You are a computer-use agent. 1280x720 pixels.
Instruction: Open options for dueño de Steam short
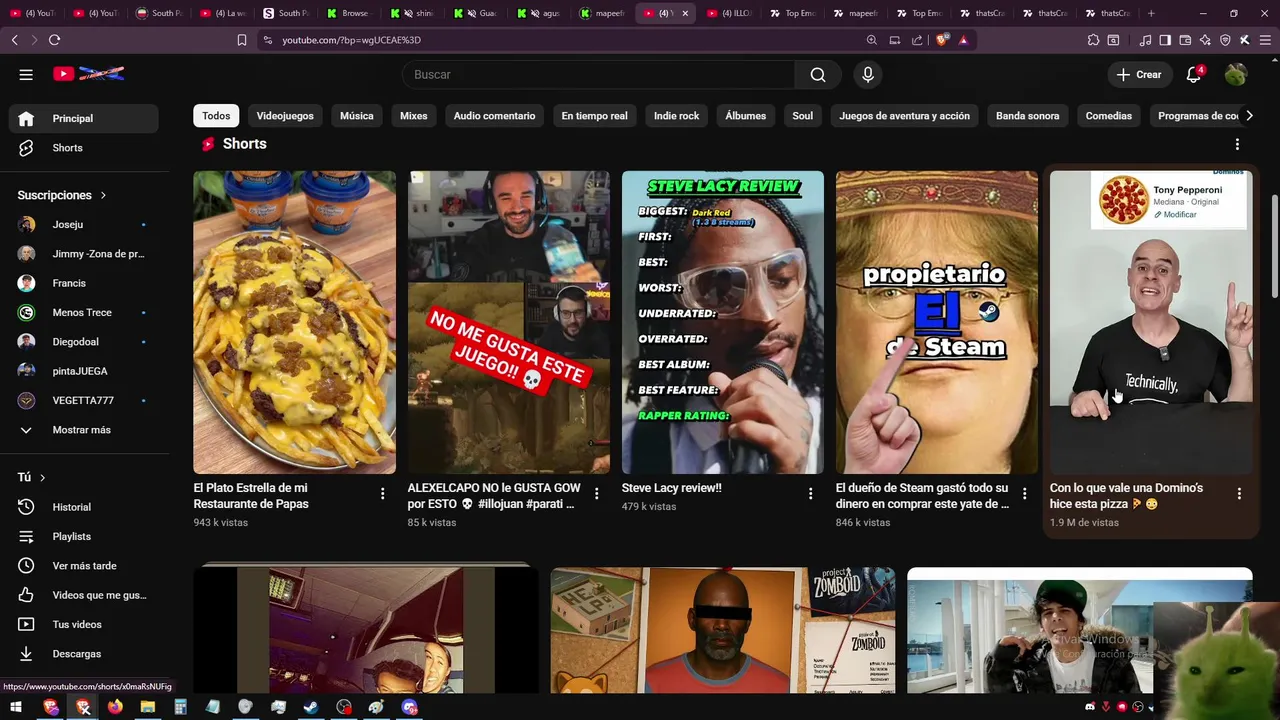click(x=1024, y=493)
